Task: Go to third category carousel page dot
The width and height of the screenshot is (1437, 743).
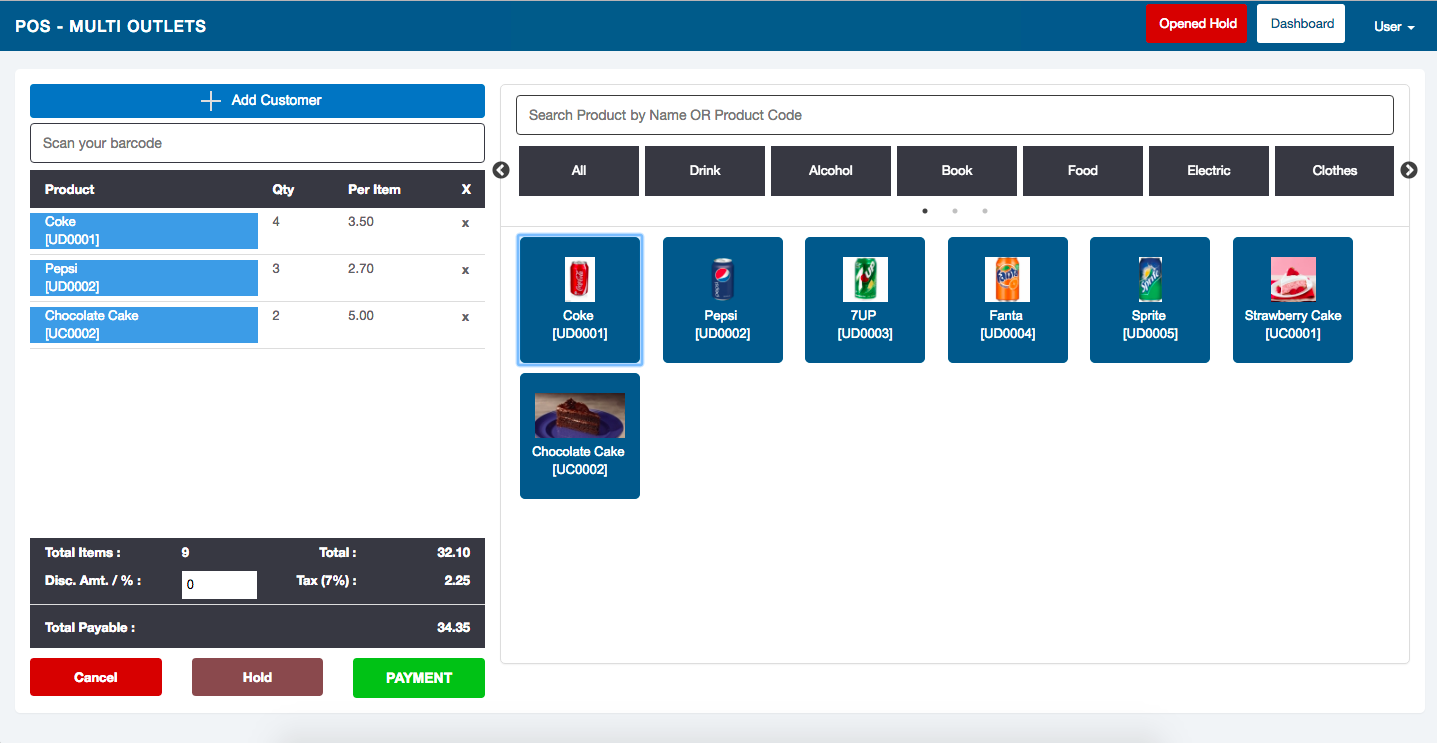Action: (x=985, y=211)
